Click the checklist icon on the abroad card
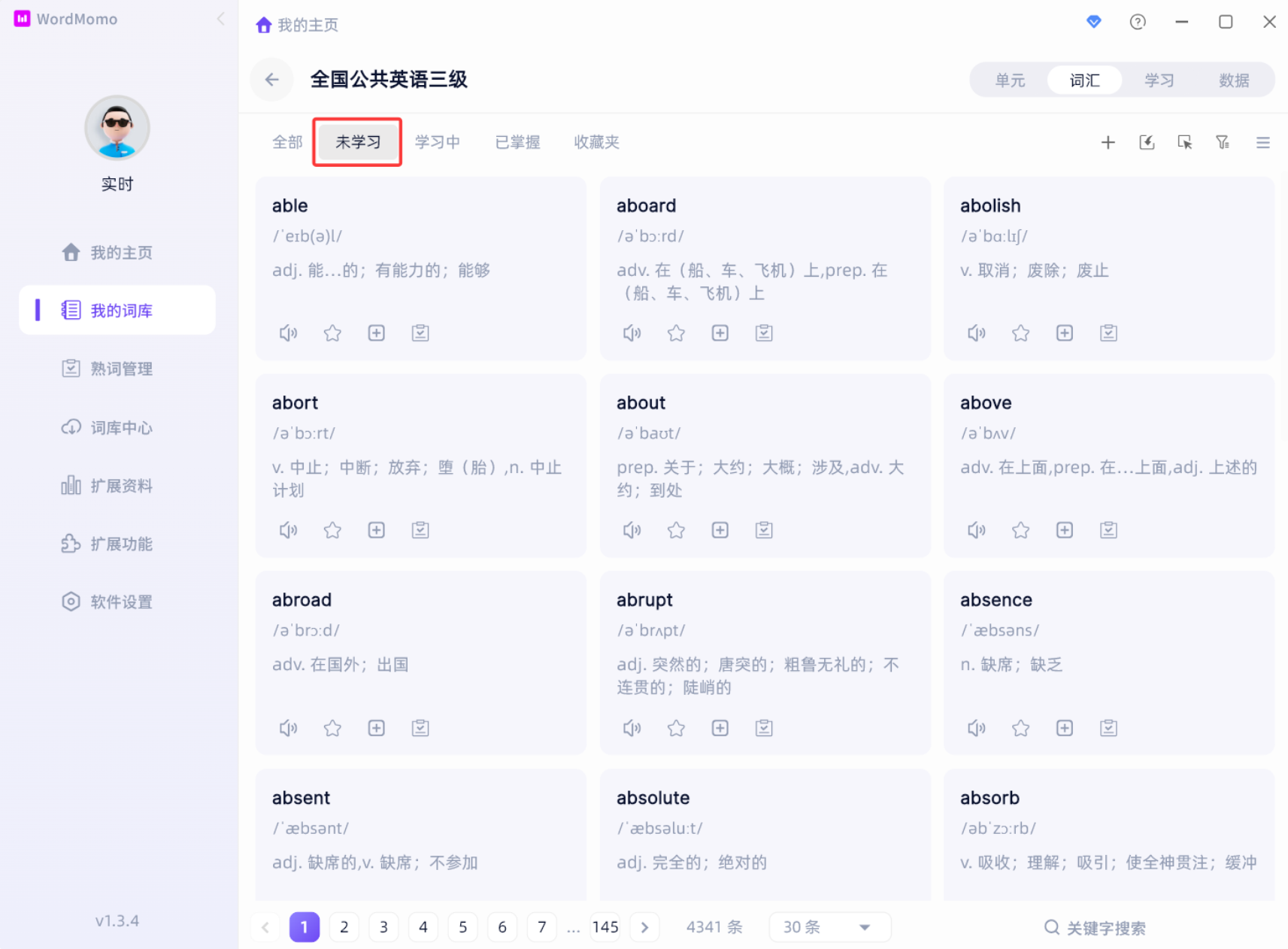1288x949 pixels. click(x=420, y=728)
